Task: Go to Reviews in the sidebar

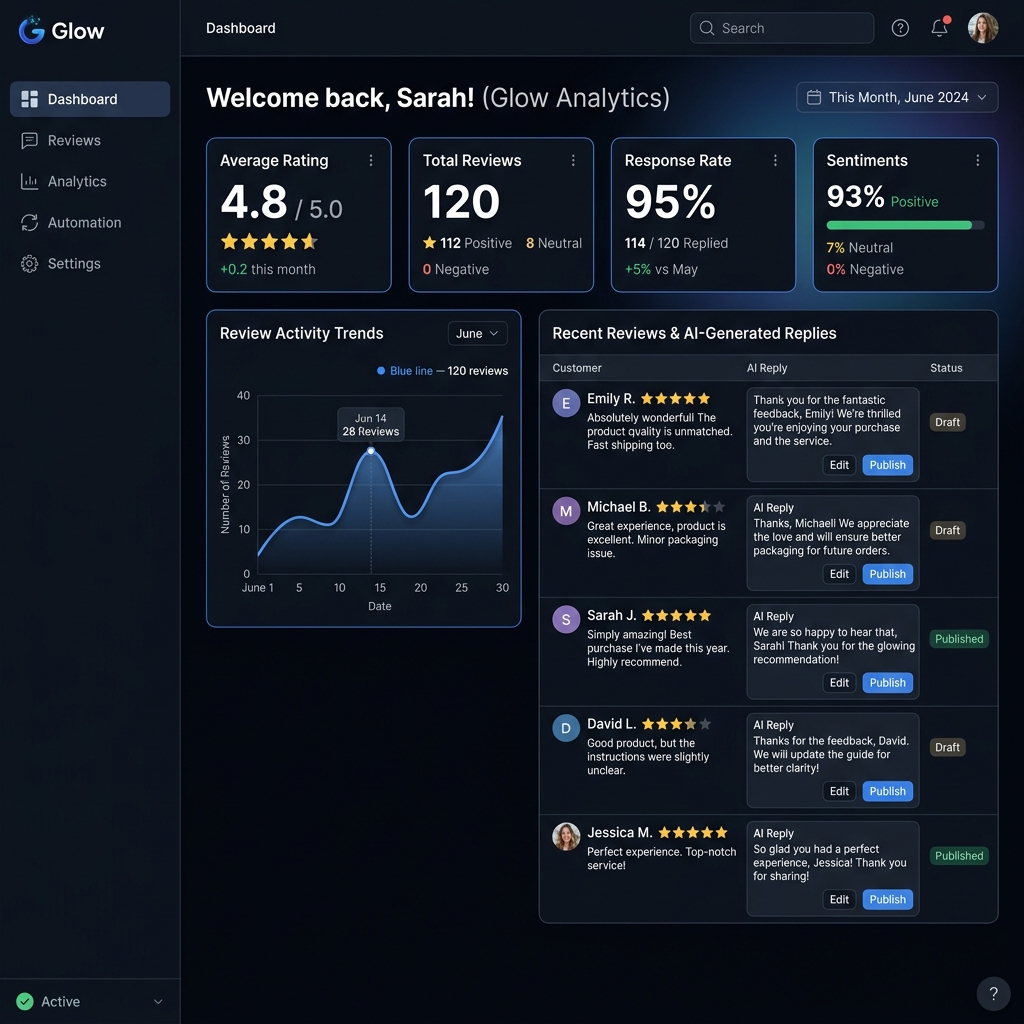Action: click(90, 140)
